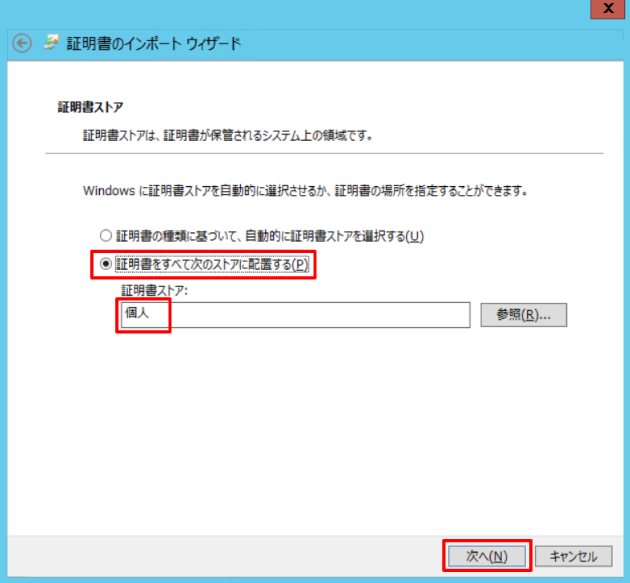Click the sentence starting with Windows に証明書ストアを
Viewport: 630px width, 583px height.
click(305, 190)
